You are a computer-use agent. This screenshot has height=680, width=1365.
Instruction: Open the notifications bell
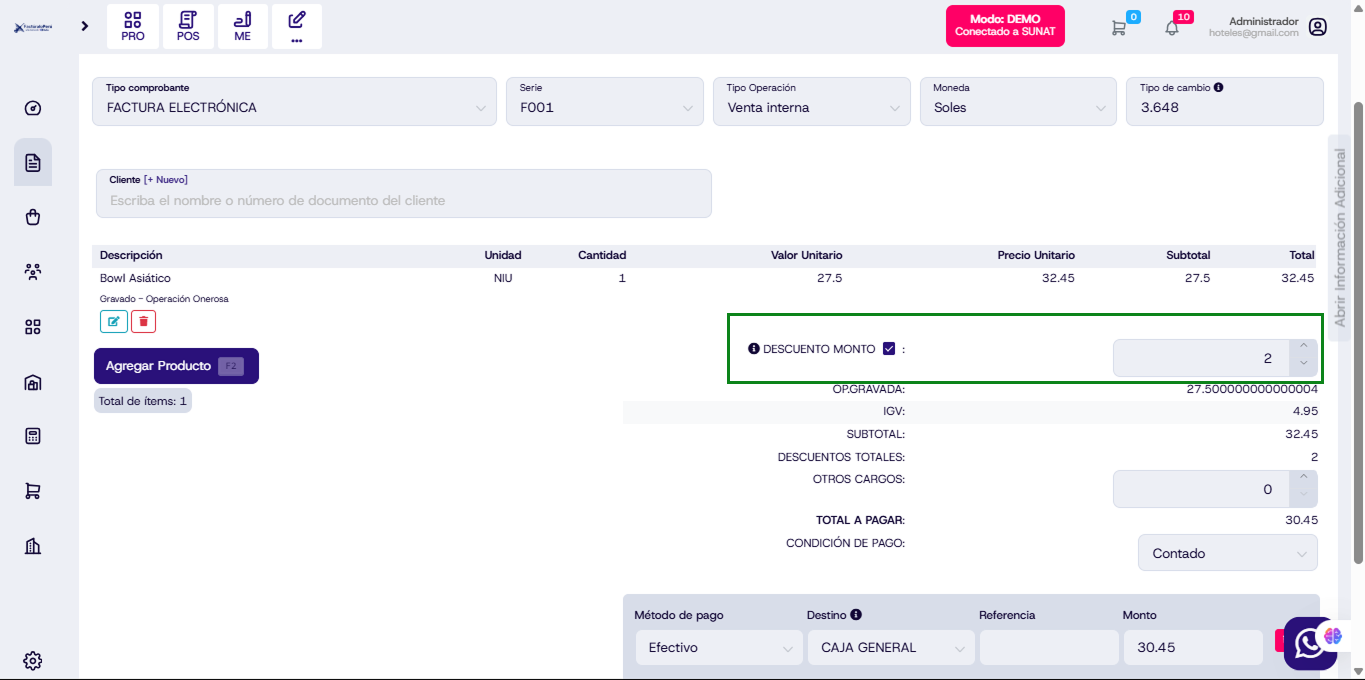1172,28
